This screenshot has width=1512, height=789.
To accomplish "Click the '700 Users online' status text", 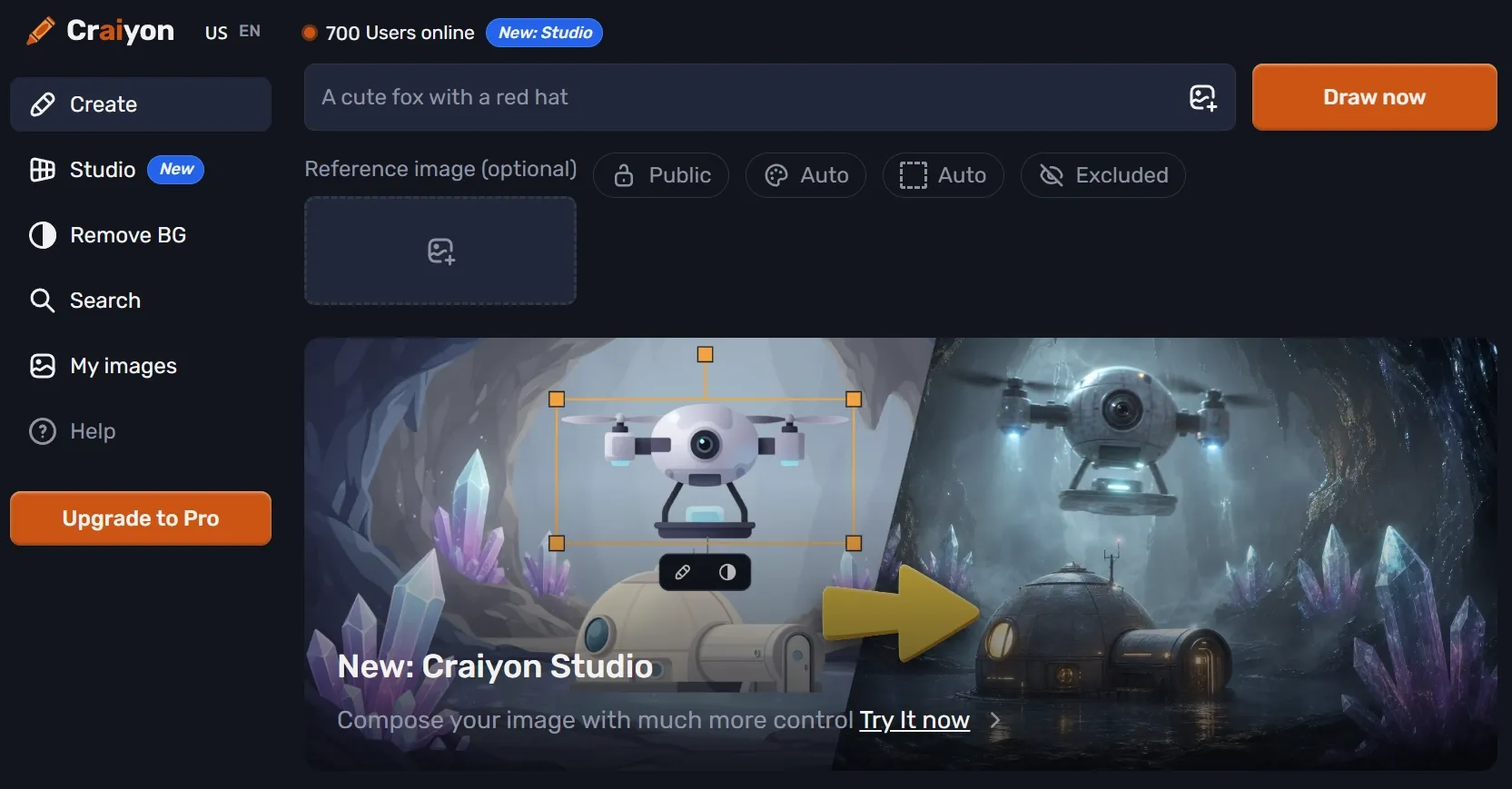I will (x=400, y=33).
